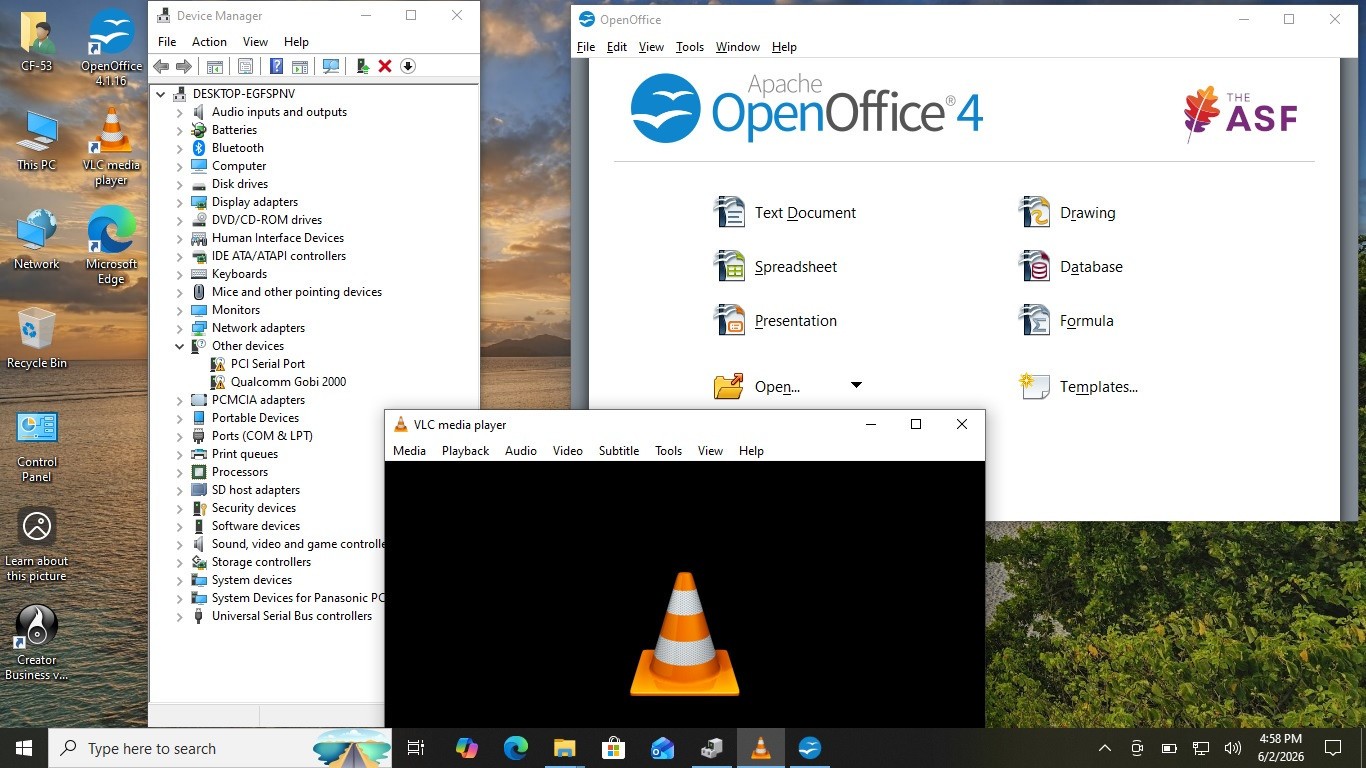
Task: Open the Tools menu in OpenOffice
Action: coord(690,47)
